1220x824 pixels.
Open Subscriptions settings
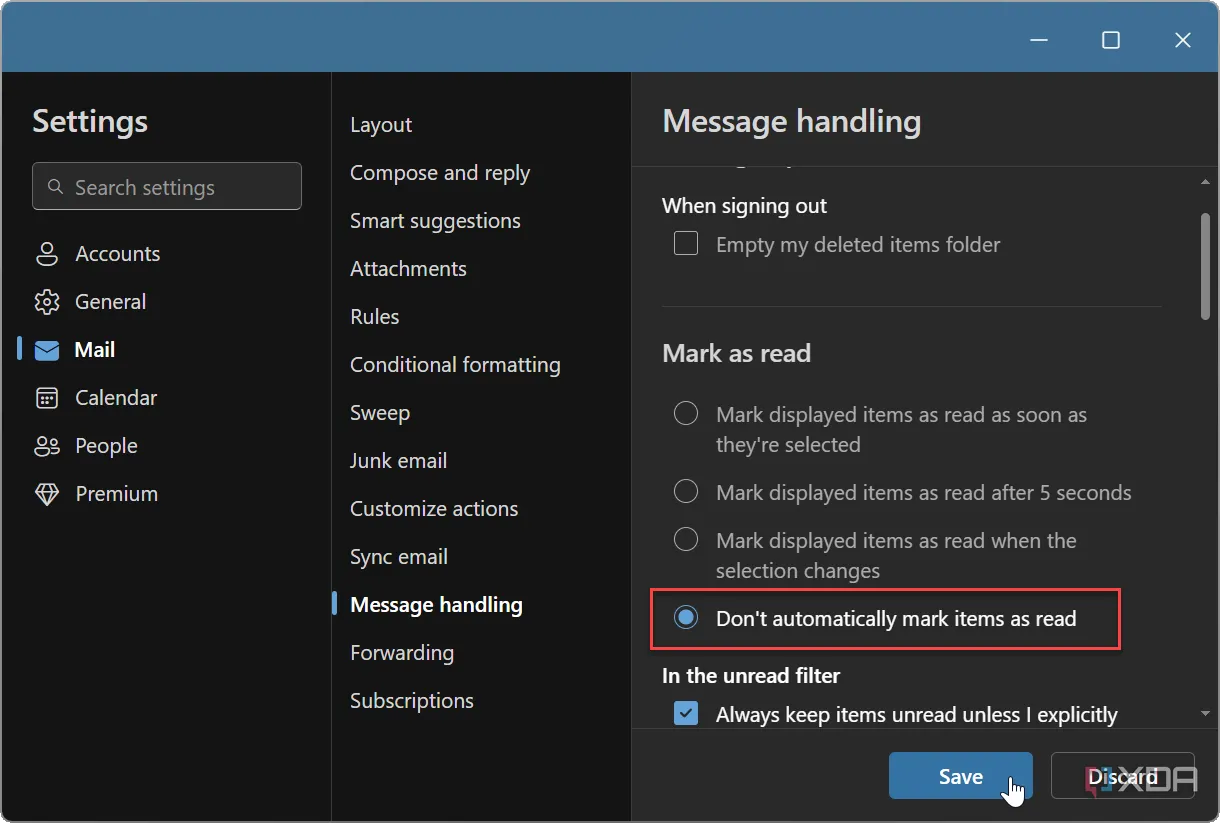412,701
